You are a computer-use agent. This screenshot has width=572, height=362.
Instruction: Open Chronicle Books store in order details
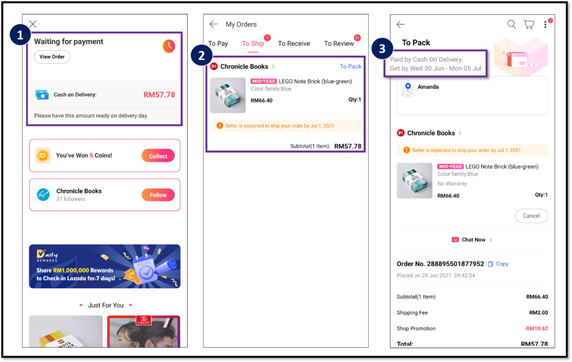click(431, 133)
